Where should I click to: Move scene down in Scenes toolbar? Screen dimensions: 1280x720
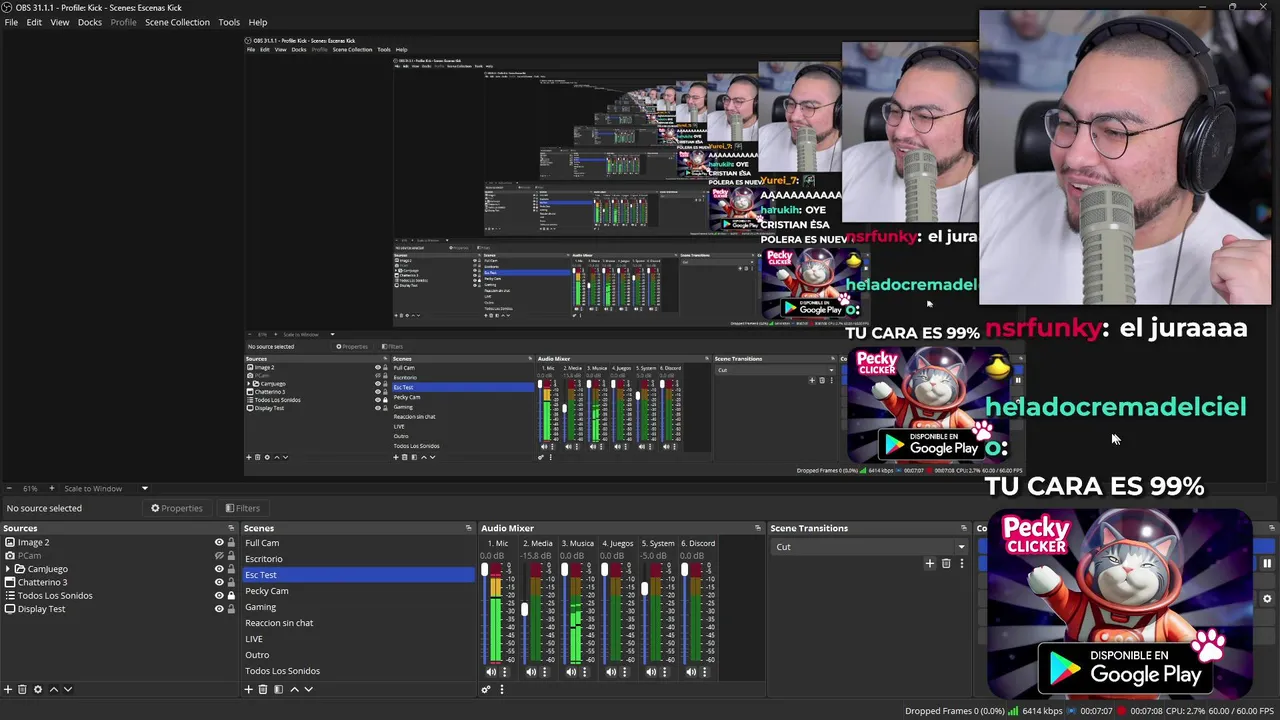(308, 689)
